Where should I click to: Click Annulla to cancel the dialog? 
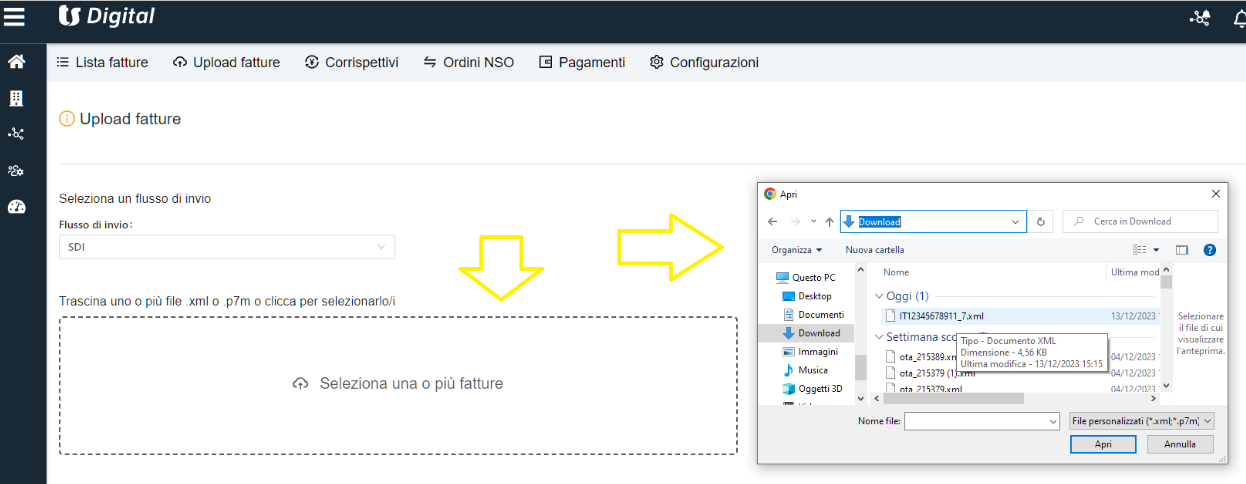[1180, 444]
